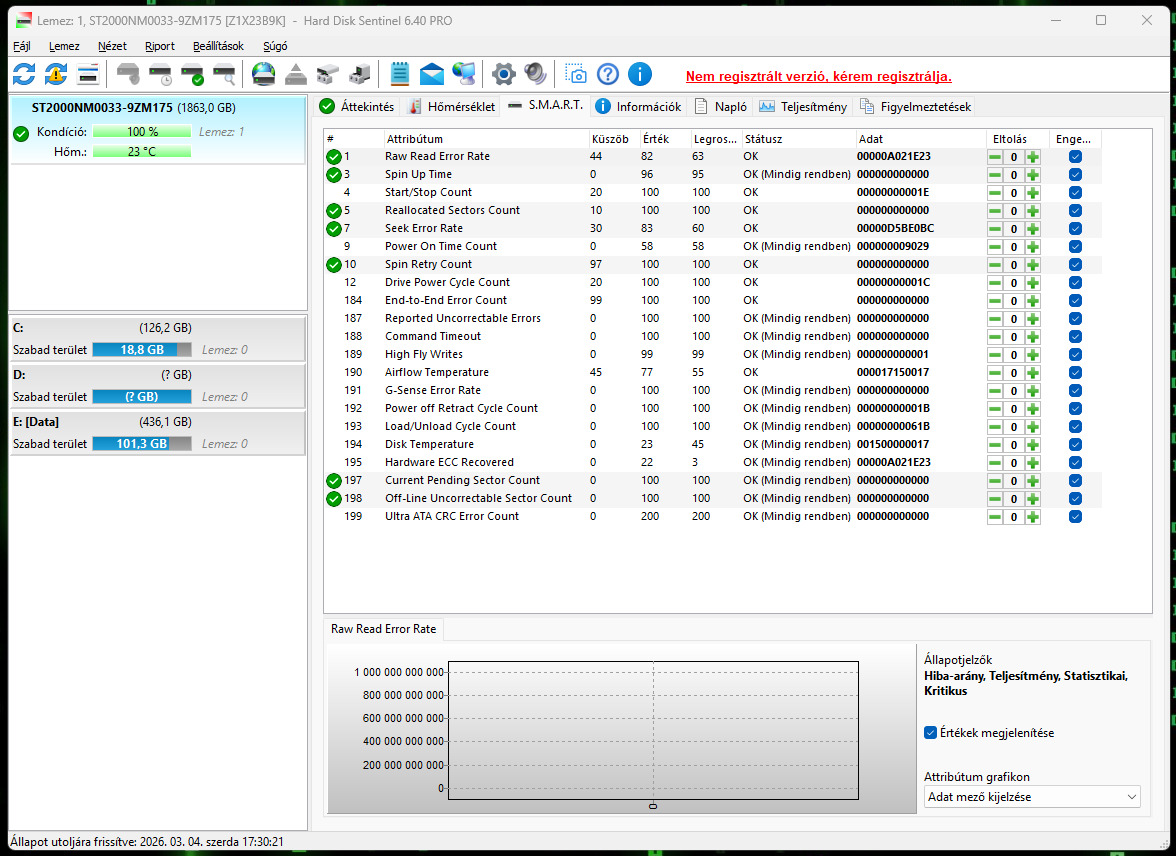Uncheck enable box for Raw Read Error Rate
Viewport: 1176px width, 856px height.
click(x=1076, y=157)
